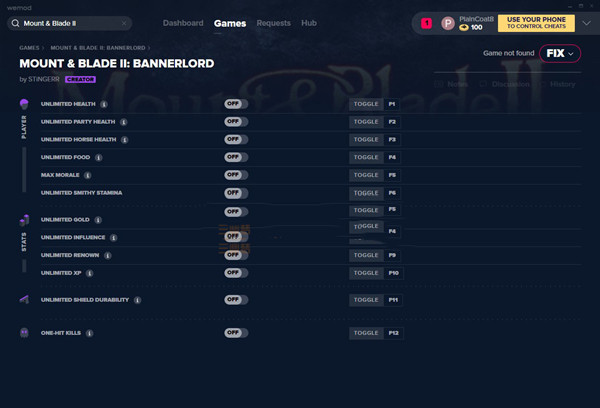Click info icon beside Unlimited Gold
The width and height of the screenshot is (600, 408).
coord(98,220)
